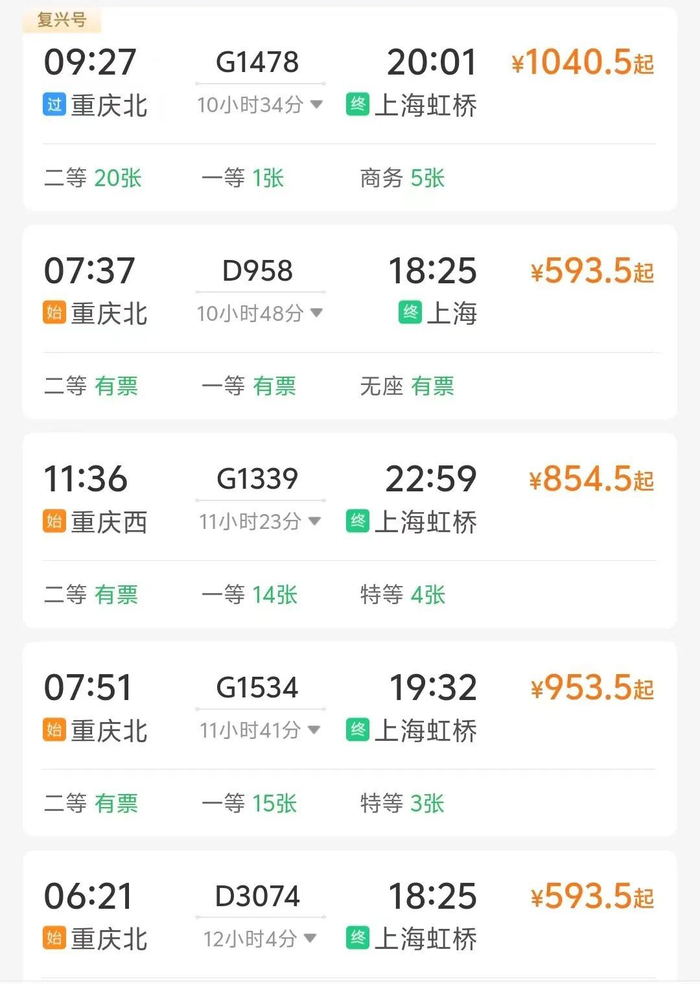Select 一等 15张 seat on G1534

(249, 803)
